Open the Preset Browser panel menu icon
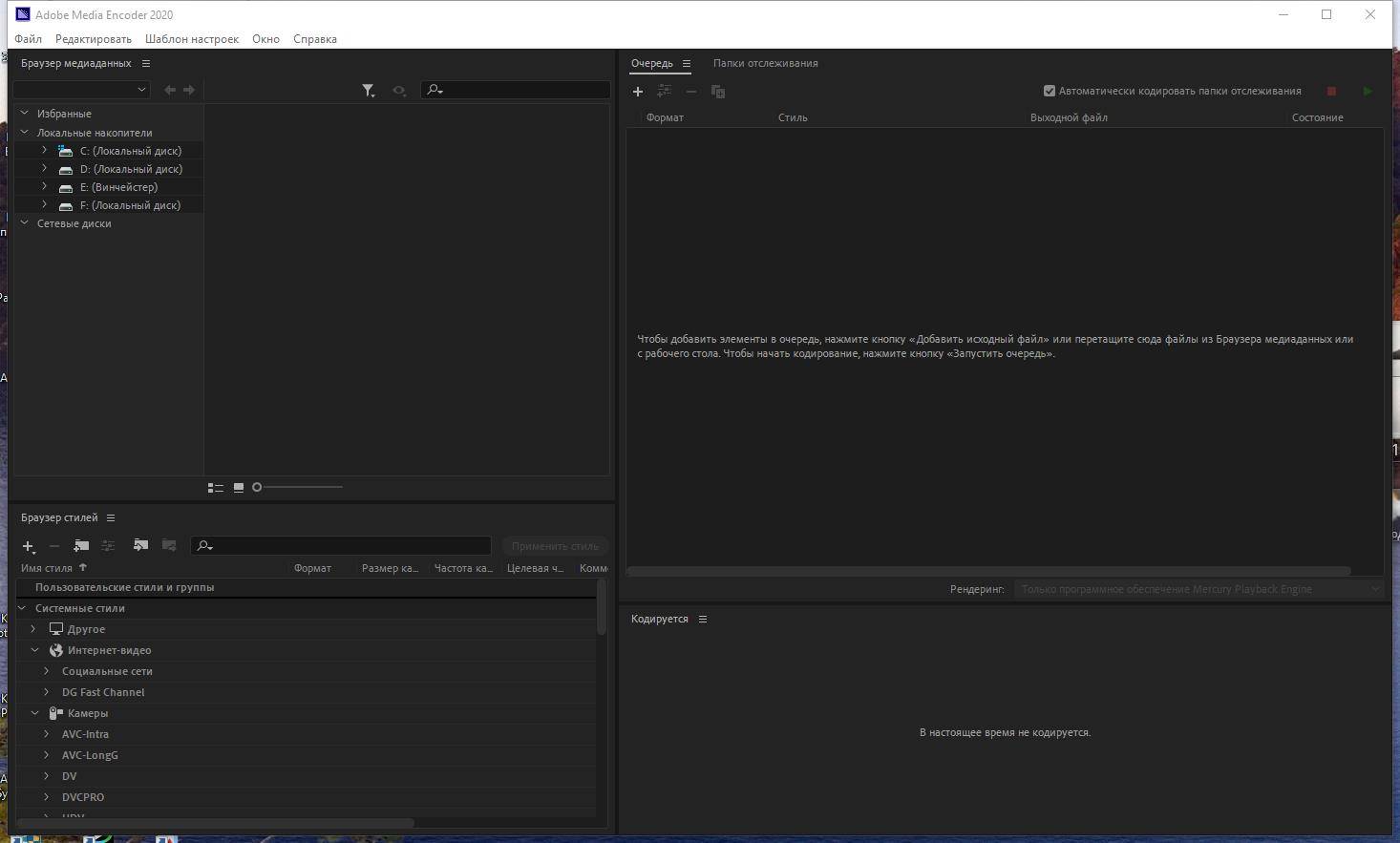1400x843 pixels. click(111, 517)
